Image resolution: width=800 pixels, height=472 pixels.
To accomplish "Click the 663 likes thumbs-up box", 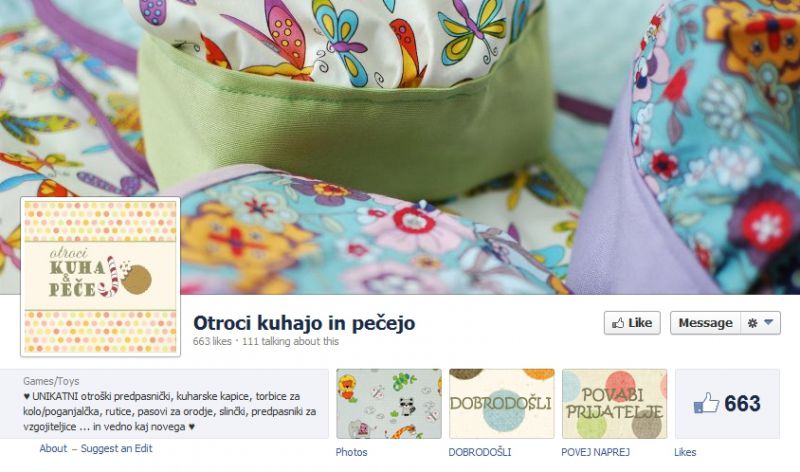I will pyautogui.click(x=727, y=404).
